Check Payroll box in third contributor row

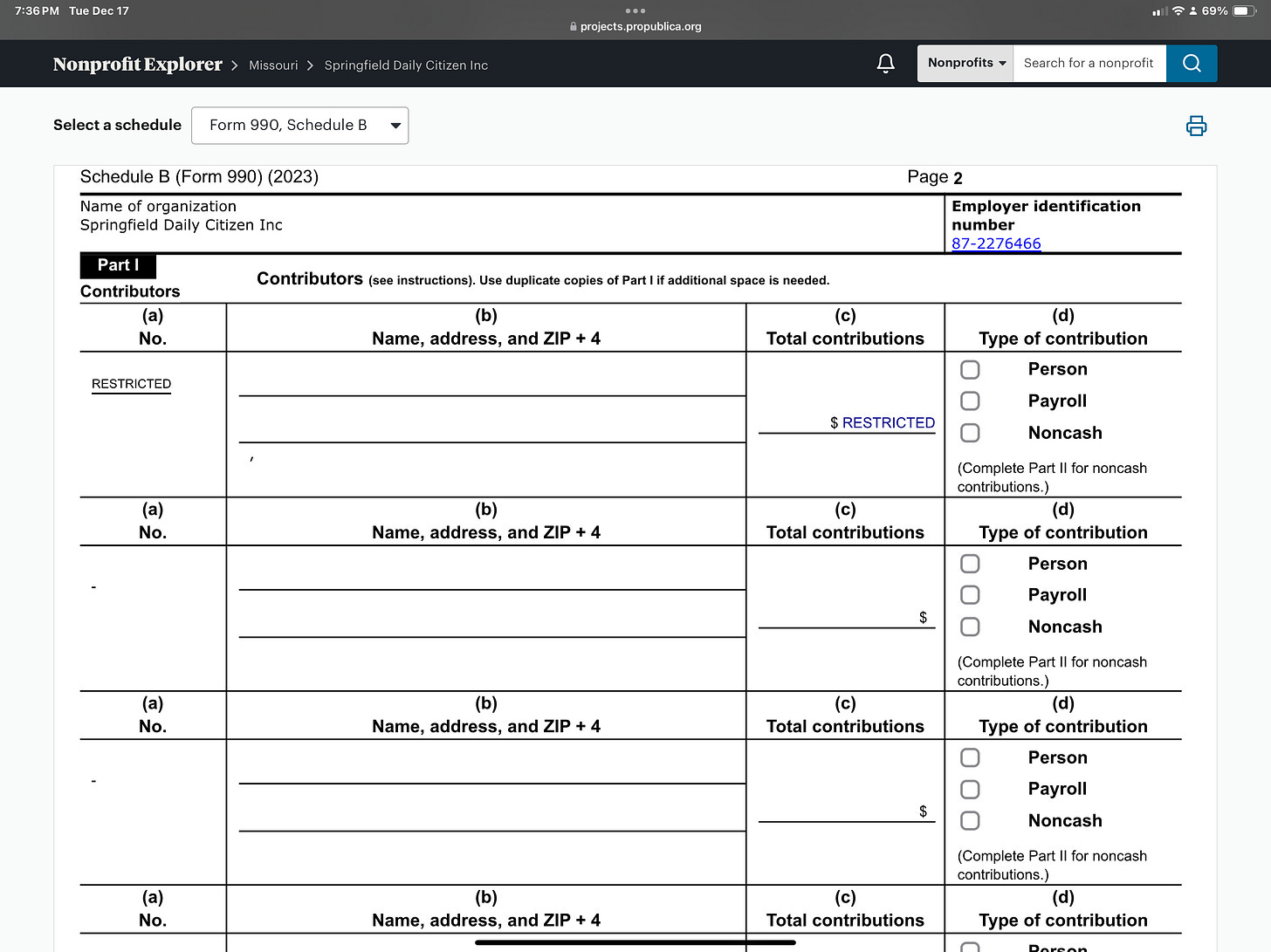click(970, 789)
